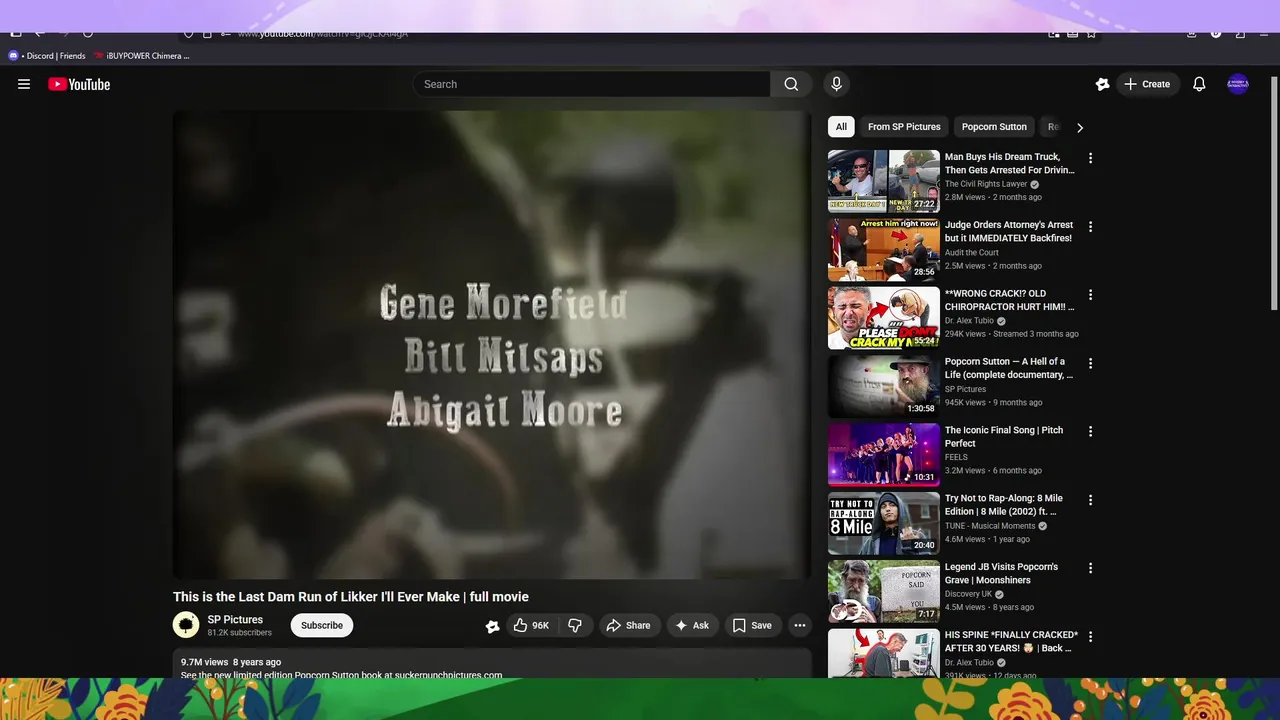
Task: Ask about the video
Action: pyautogui.click(x=692, y=625)
